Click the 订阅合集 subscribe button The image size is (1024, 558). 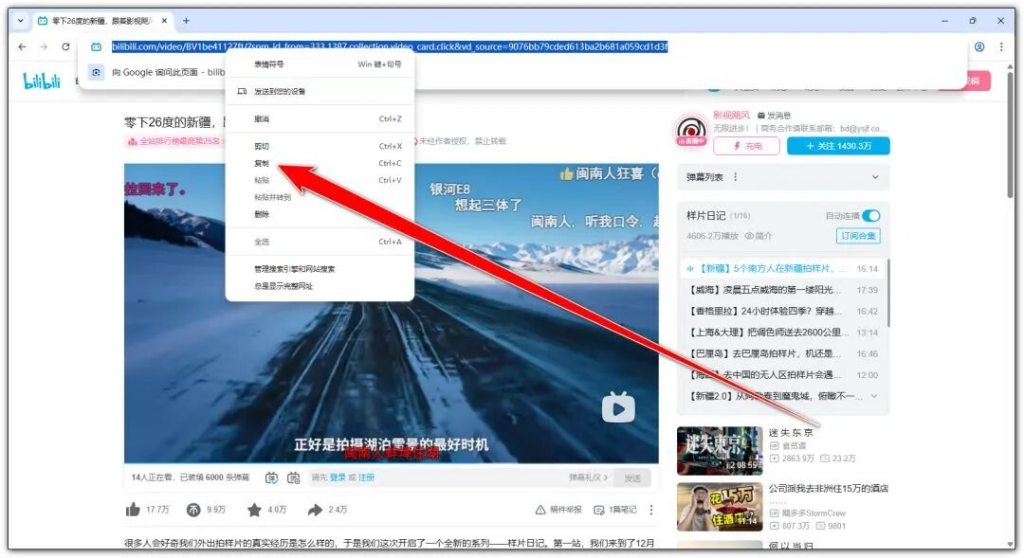coord(858,236)
